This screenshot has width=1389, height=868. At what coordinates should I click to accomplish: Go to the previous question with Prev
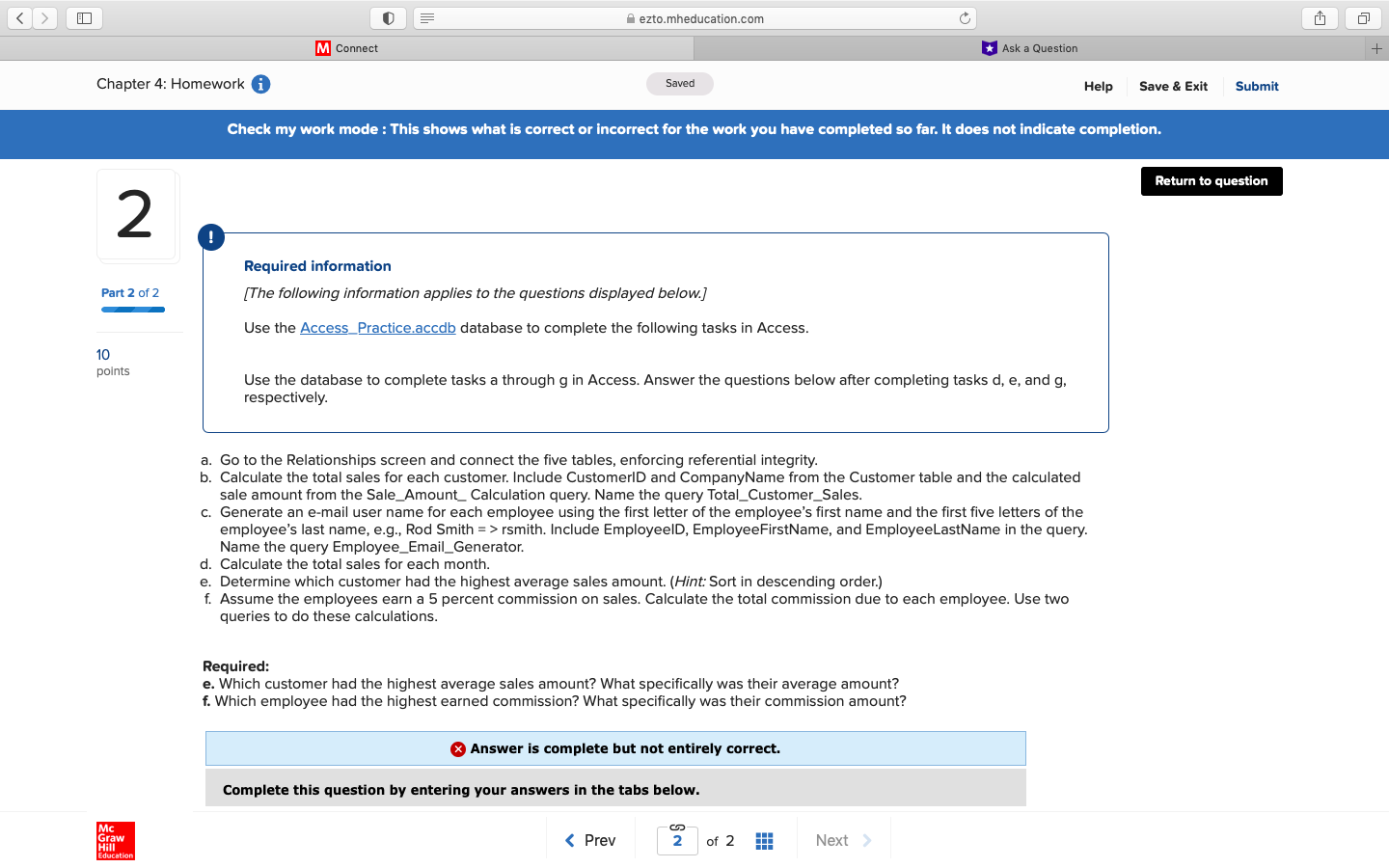coord(589,840)
